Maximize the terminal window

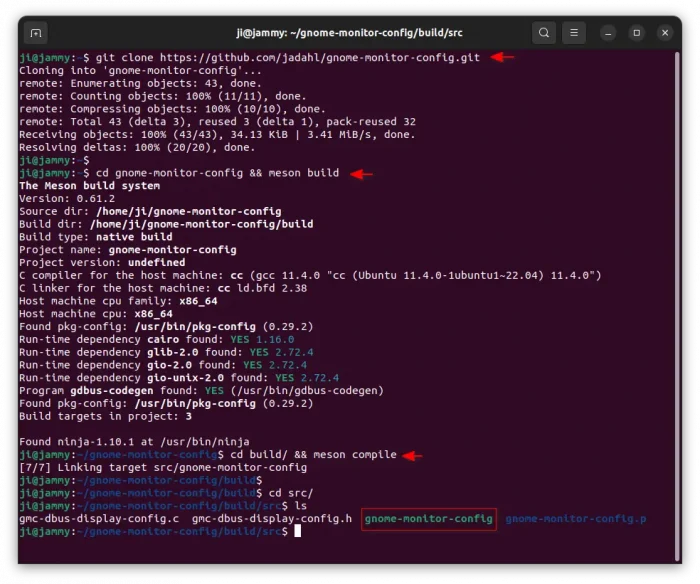pyautogui.click(x=638, y=33)
